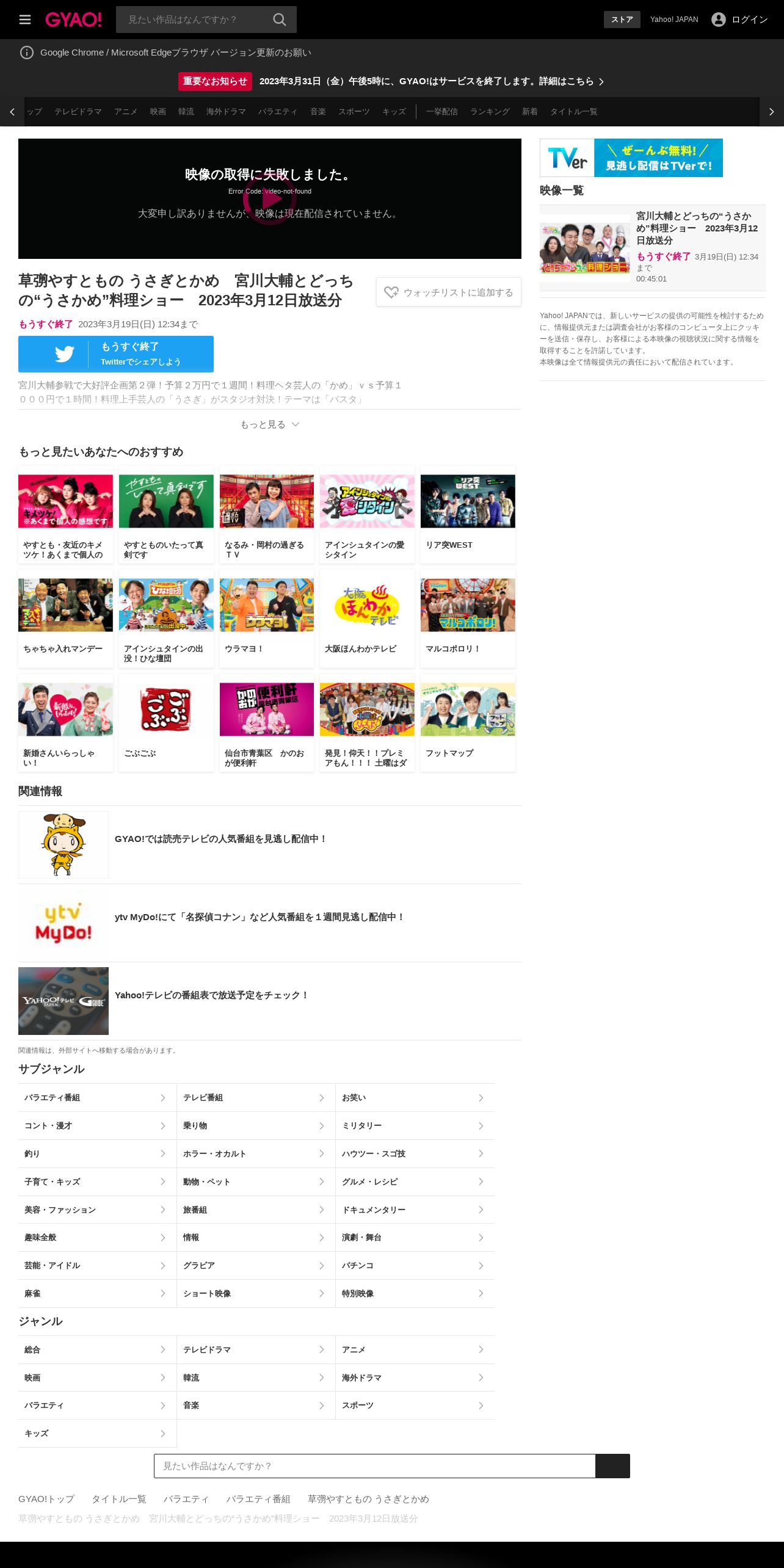Click the info circle icon for browser notice
The width and height of the screenshot is (784, 1568).
[x=27, y=53]
